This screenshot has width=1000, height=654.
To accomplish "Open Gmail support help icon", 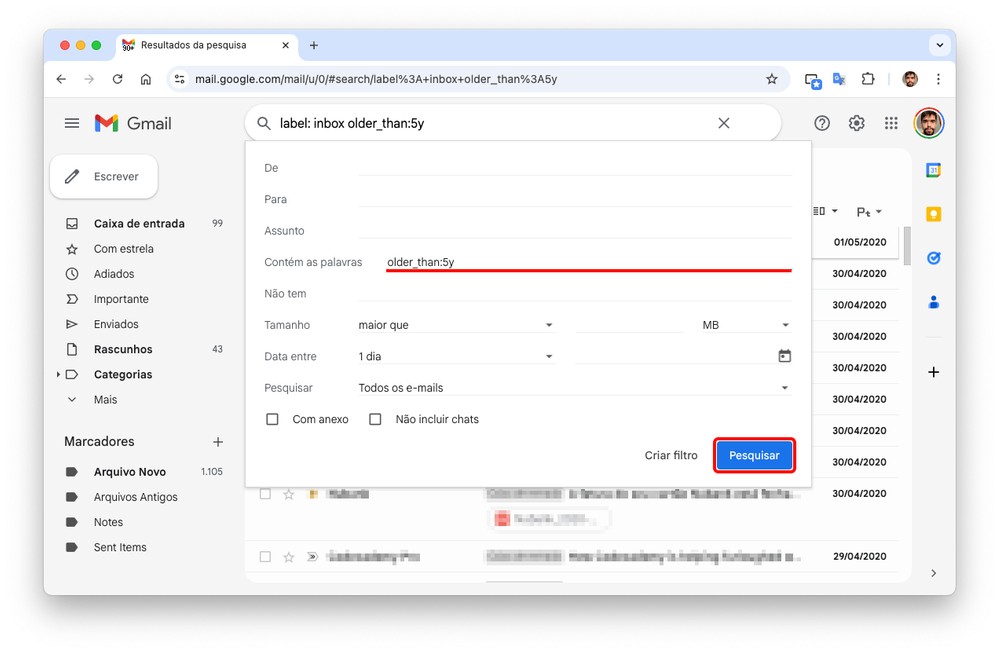I will 822,123.
